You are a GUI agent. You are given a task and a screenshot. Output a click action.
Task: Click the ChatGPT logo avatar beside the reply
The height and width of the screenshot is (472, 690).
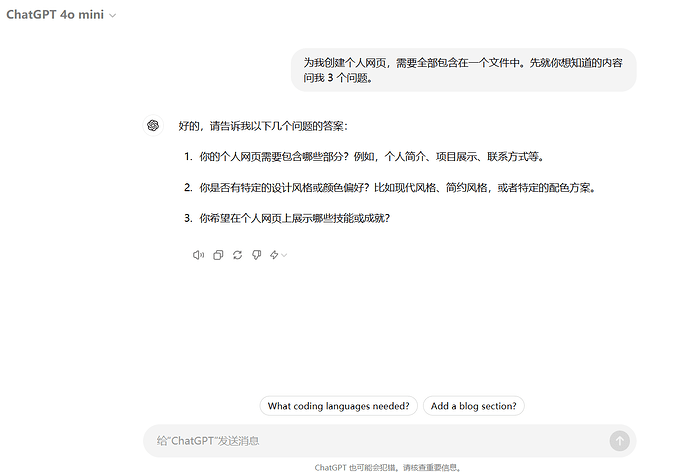click(153, 125)
